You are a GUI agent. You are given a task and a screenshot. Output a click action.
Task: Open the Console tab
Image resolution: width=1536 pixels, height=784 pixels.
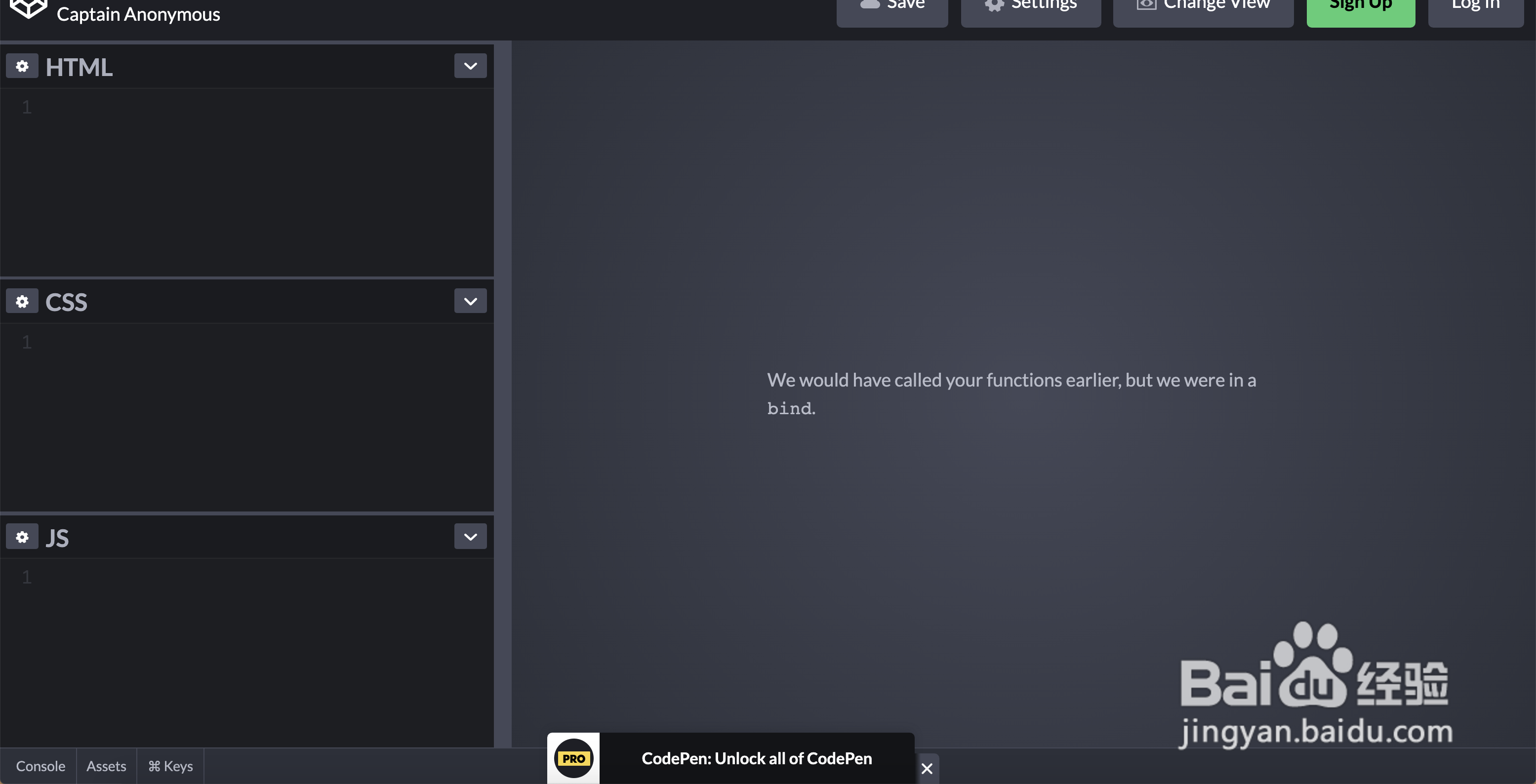[40, 766]
